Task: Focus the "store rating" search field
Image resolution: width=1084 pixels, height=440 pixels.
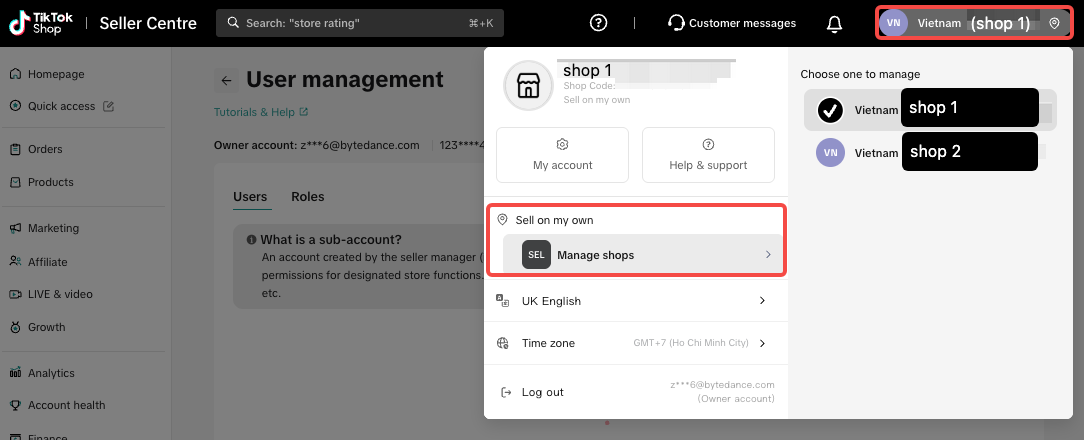Action: pyautogui.click(x=359, y=23)
